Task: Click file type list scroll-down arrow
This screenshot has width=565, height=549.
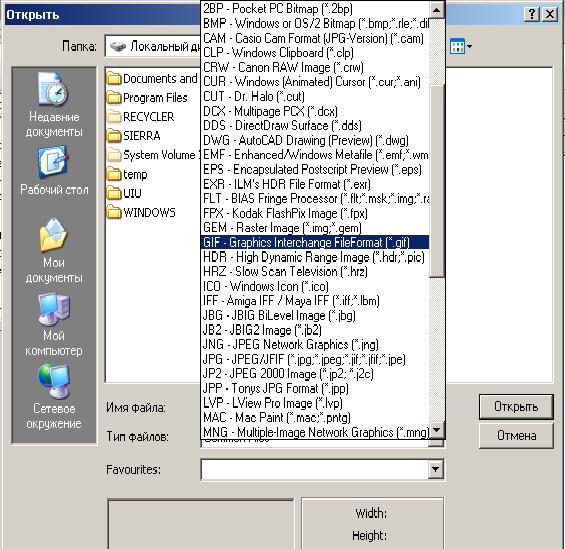Action: [437, 430]
